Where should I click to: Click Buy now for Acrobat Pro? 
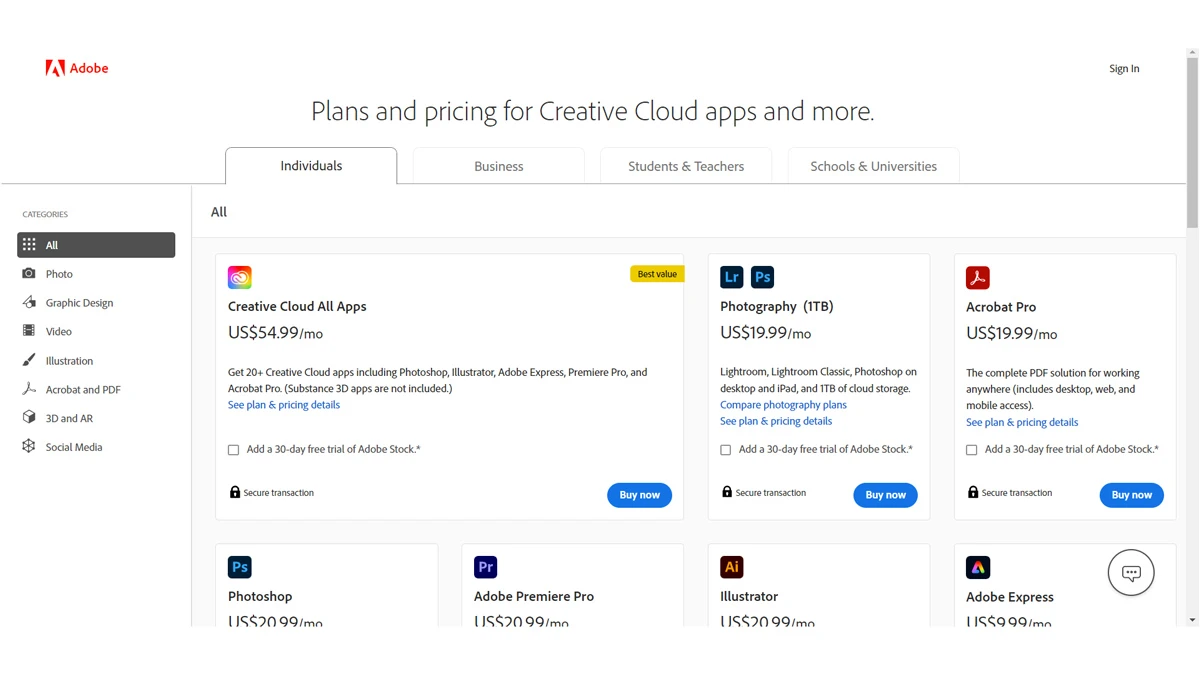pos(1131,495)
